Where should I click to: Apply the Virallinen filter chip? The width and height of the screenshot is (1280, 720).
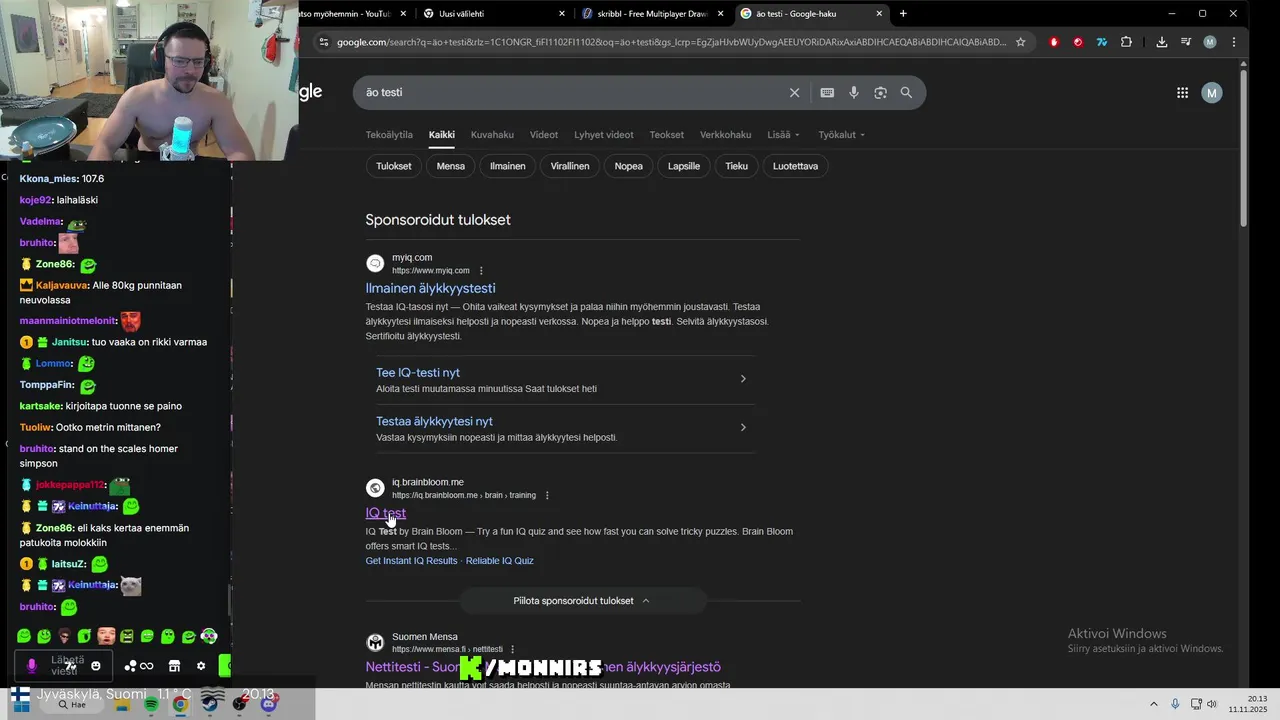click(x=570, y=166)
